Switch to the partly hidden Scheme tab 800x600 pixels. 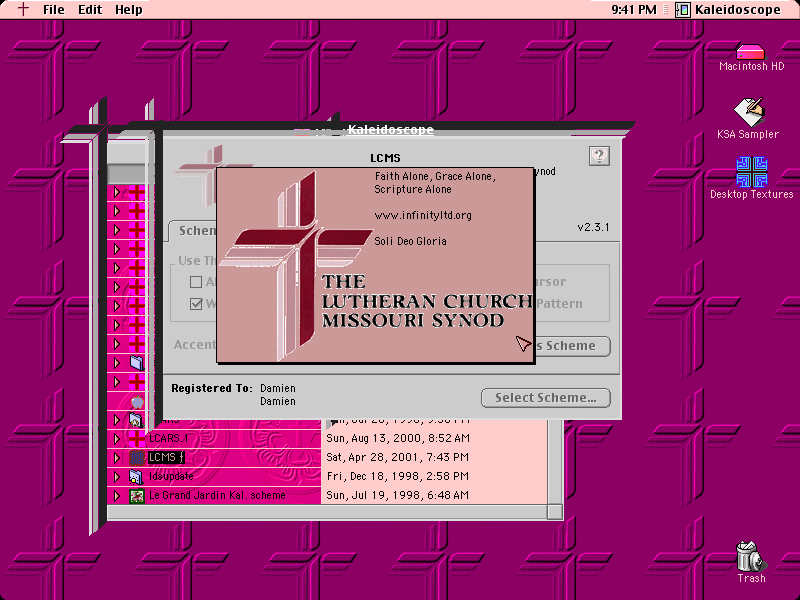[193, 231]
